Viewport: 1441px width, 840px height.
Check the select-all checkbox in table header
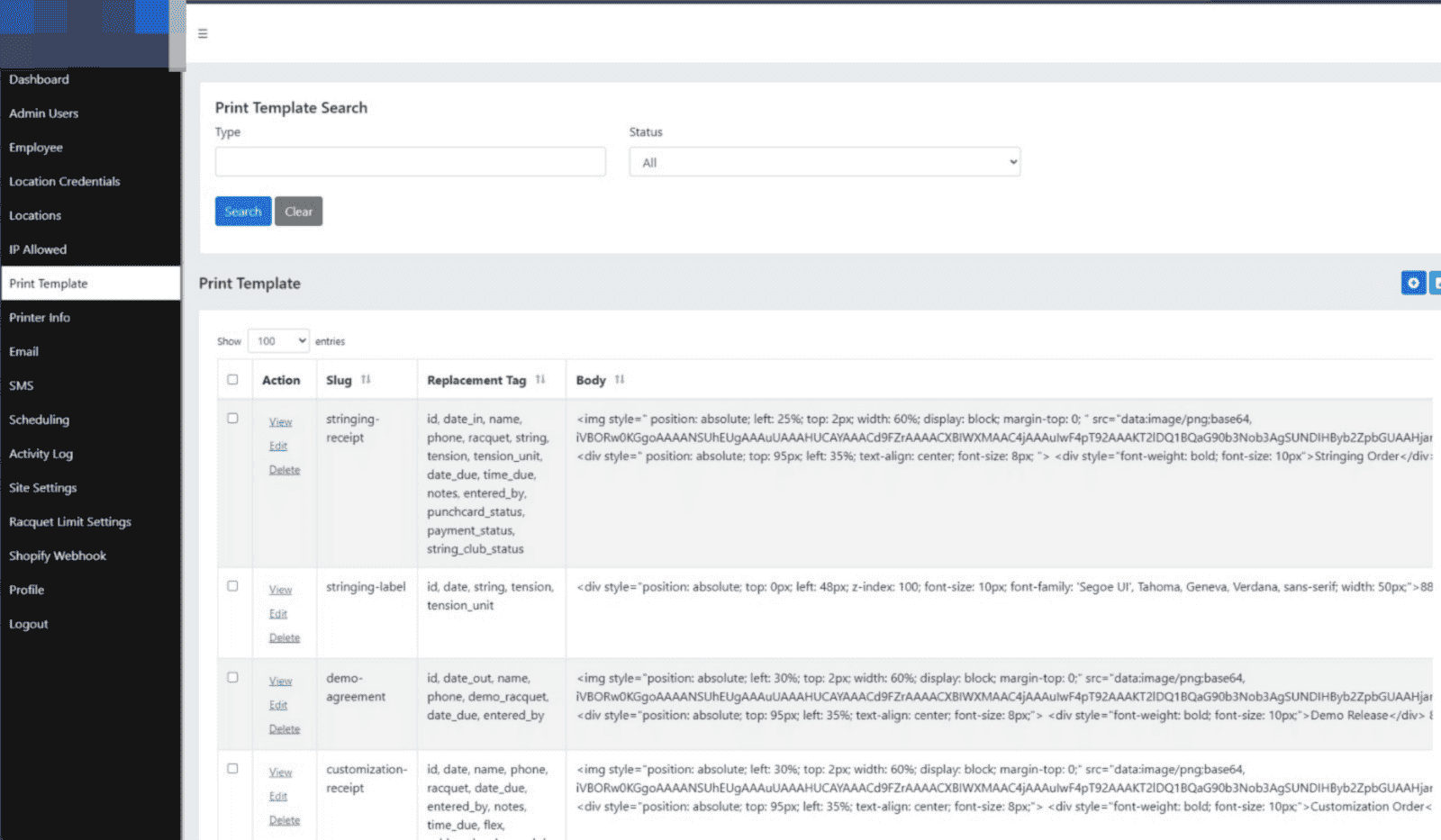[233, 379]
